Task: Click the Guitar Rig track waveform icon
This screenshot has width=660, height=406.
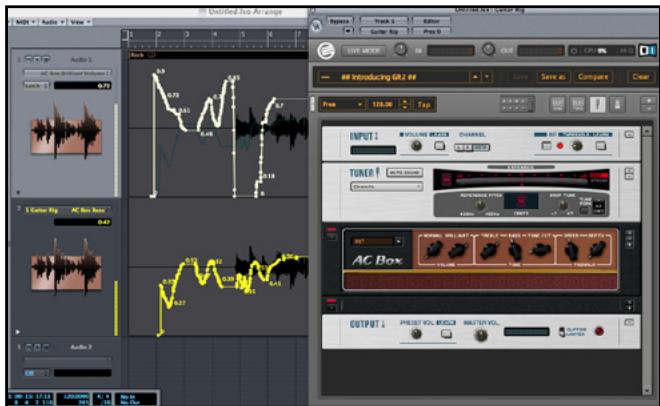Action: pos(66,267)
